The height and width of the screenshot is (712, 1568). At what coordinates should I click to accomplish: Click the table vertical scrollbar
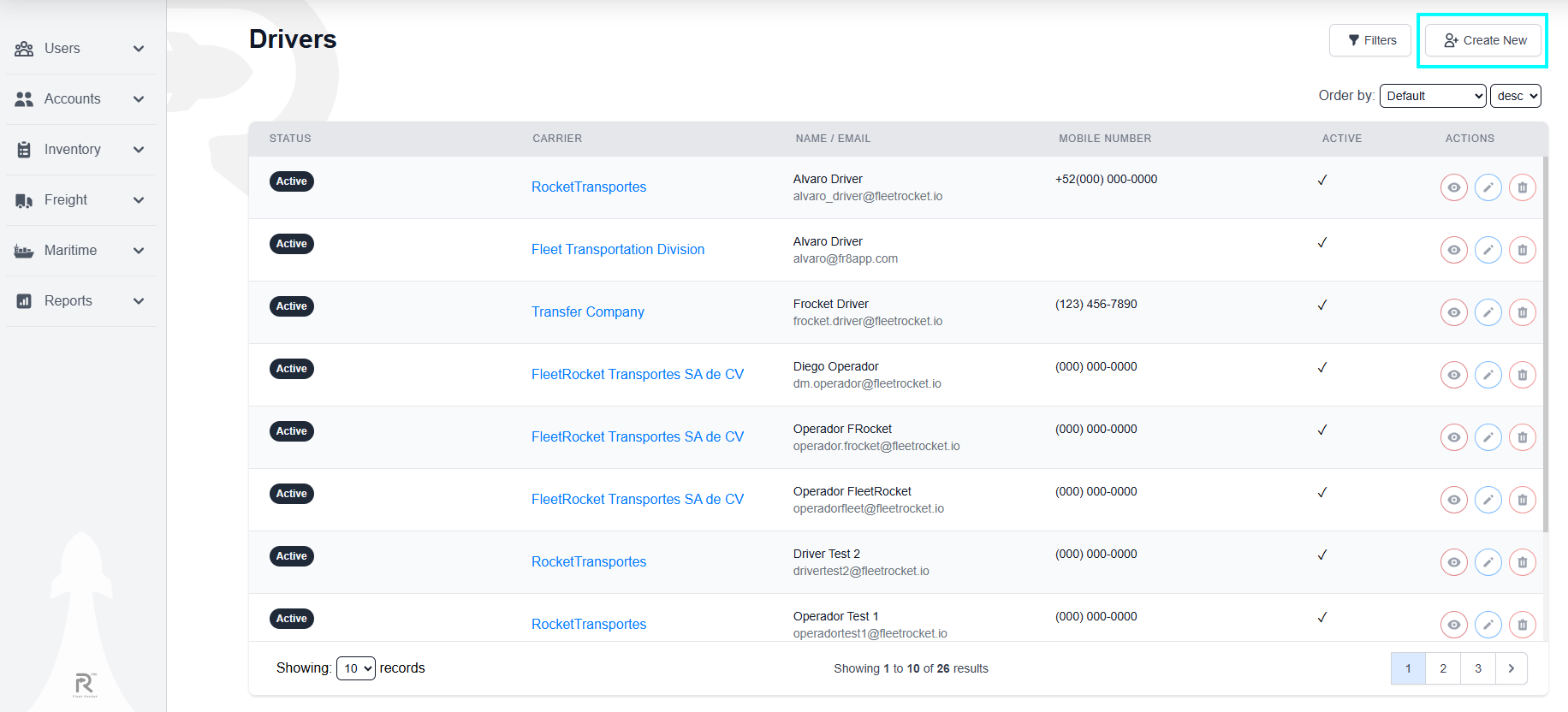[1546, 342]
